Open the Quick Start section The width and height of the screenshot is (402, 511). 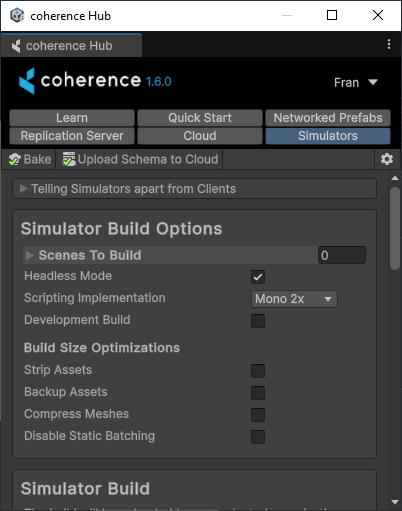click(x=200, y=118)
